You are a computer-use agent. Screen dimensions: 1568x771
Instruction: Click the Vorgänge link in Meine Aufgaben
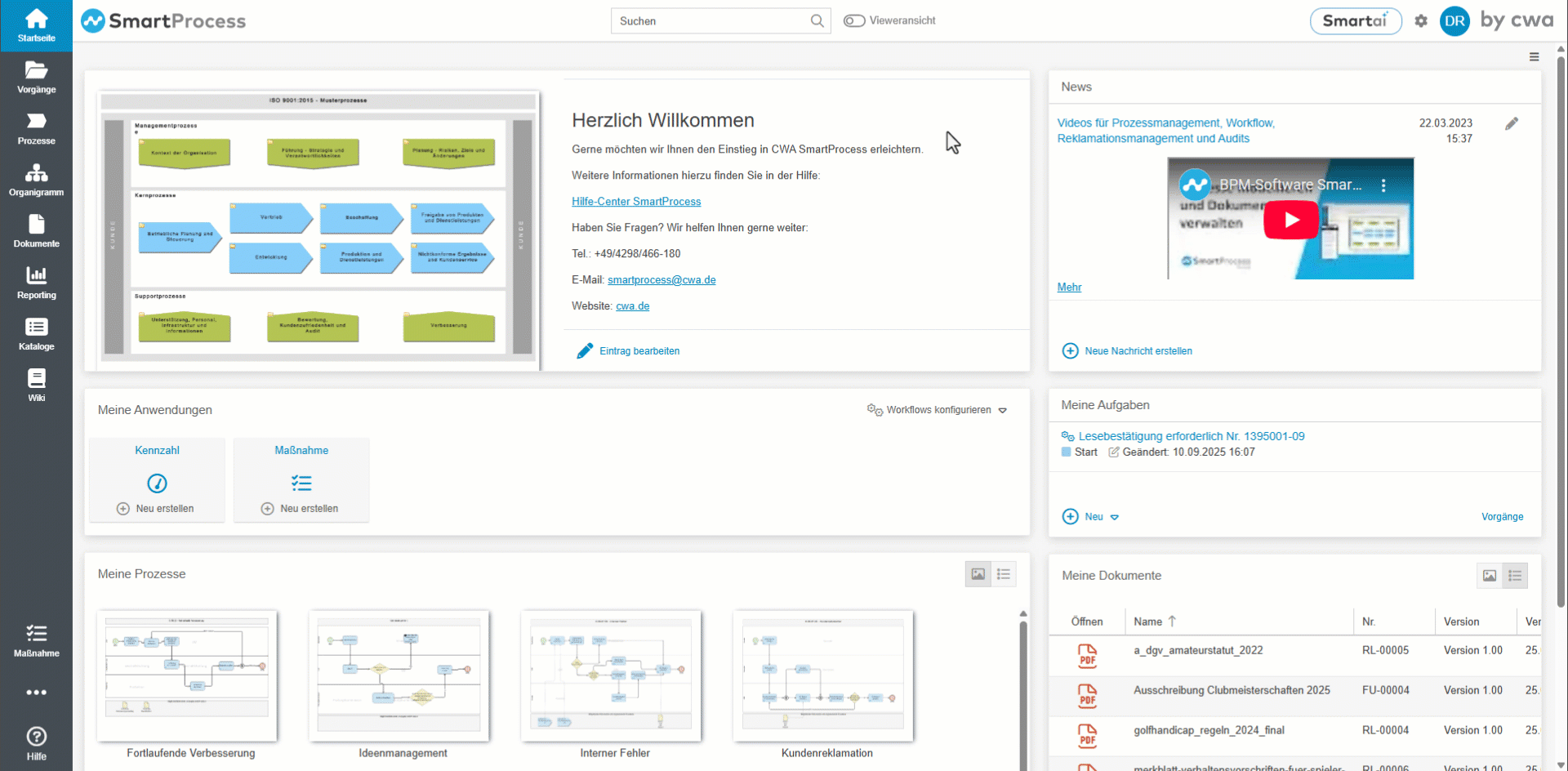[1503, 517]
